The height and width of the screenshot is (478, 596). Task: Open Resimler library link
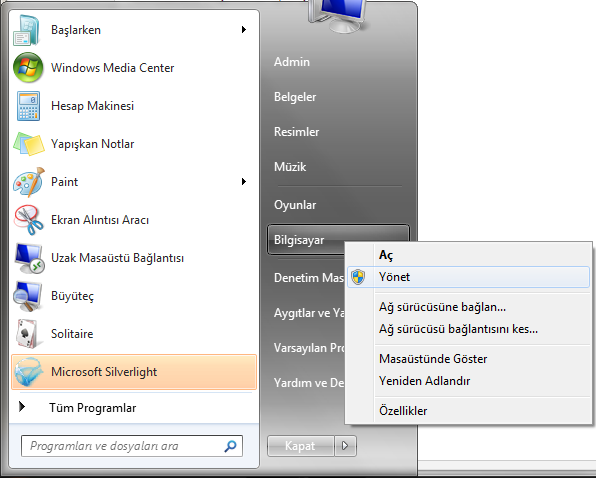[296, 132]
